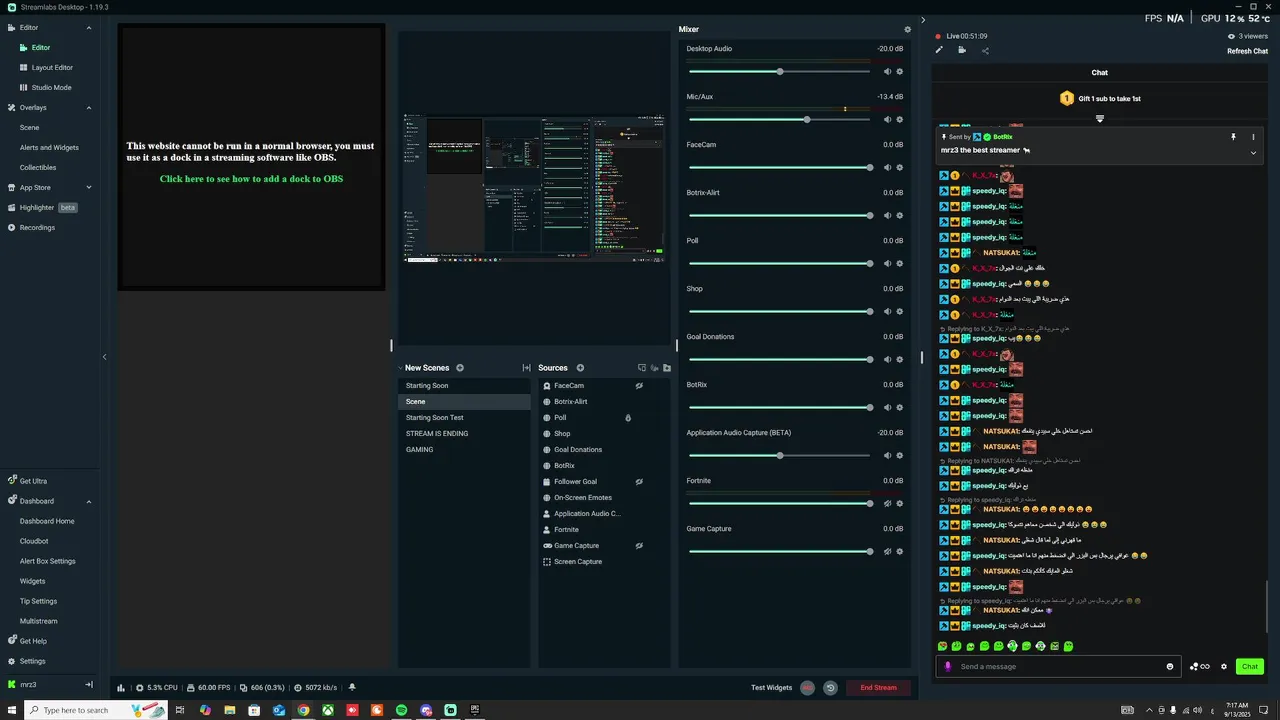Expand pinned BotRix message chevron
This screenshot has height=720, width=1280.
click(x=1253, y=153)
